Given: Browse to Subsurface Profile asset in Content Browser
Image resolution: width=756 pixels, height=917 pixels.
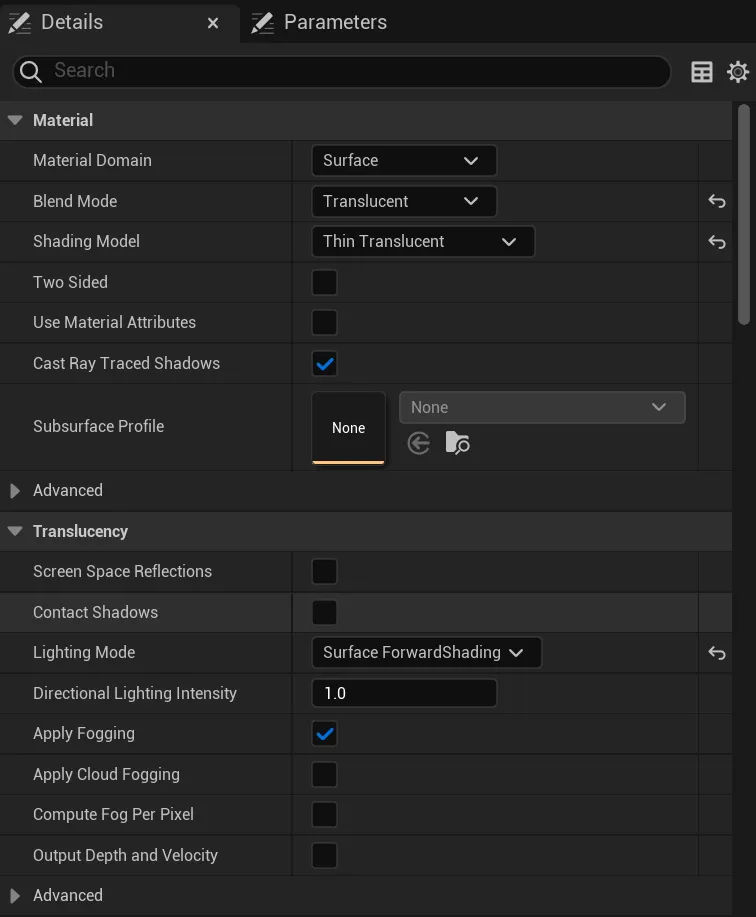Looking at the screenshot, I should [x=457, y=443].
